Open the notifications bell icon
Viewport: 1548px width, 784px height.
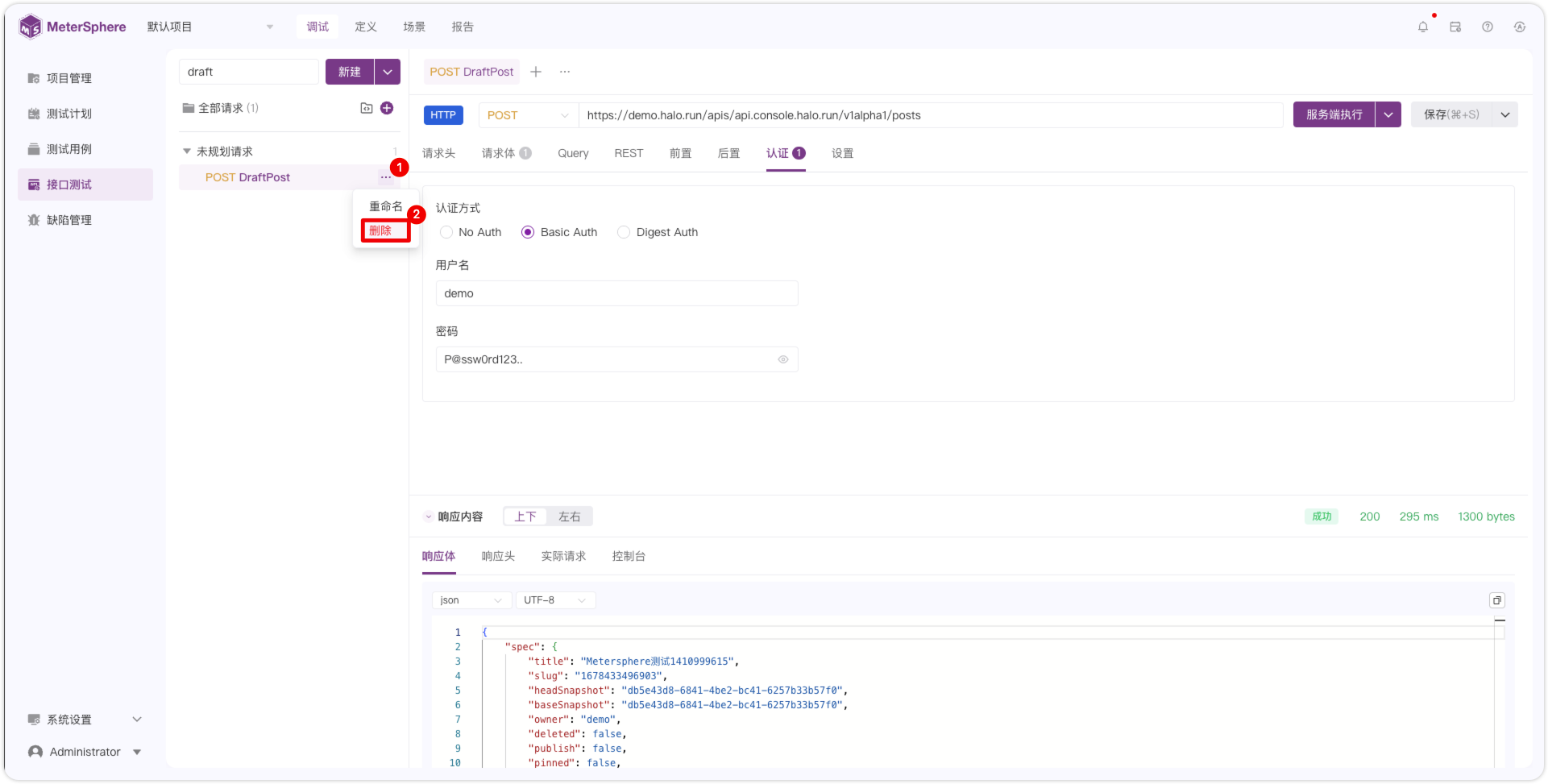tap(1423, 27)
